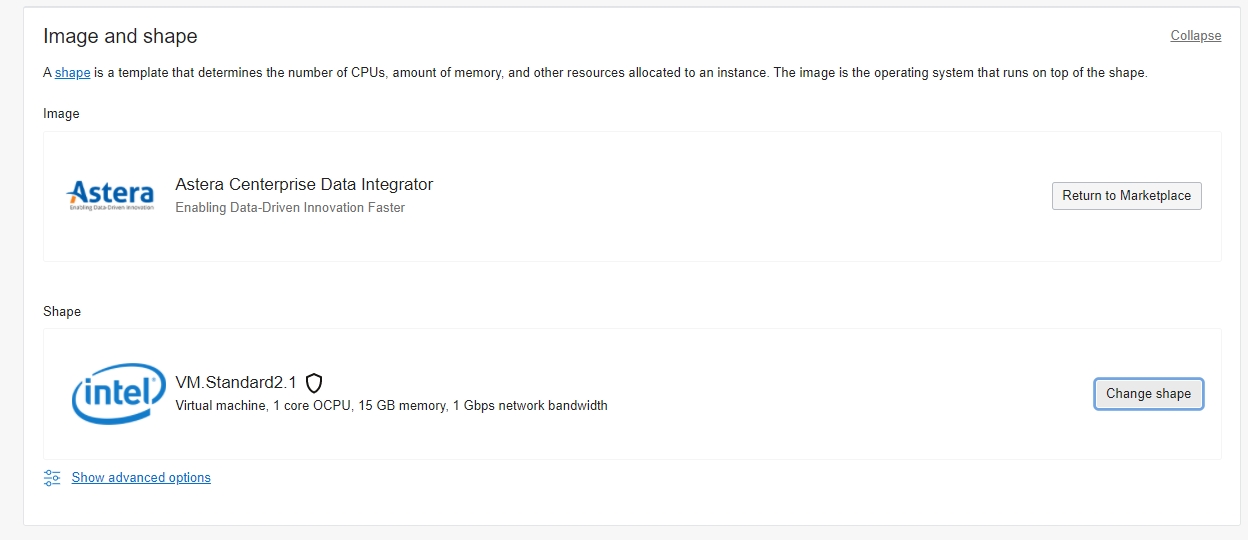This screenshot has width=1248, height=540.
Task: Click "Enabling Data-Driven Innovation Faster" subtitle
Action: 290,208
